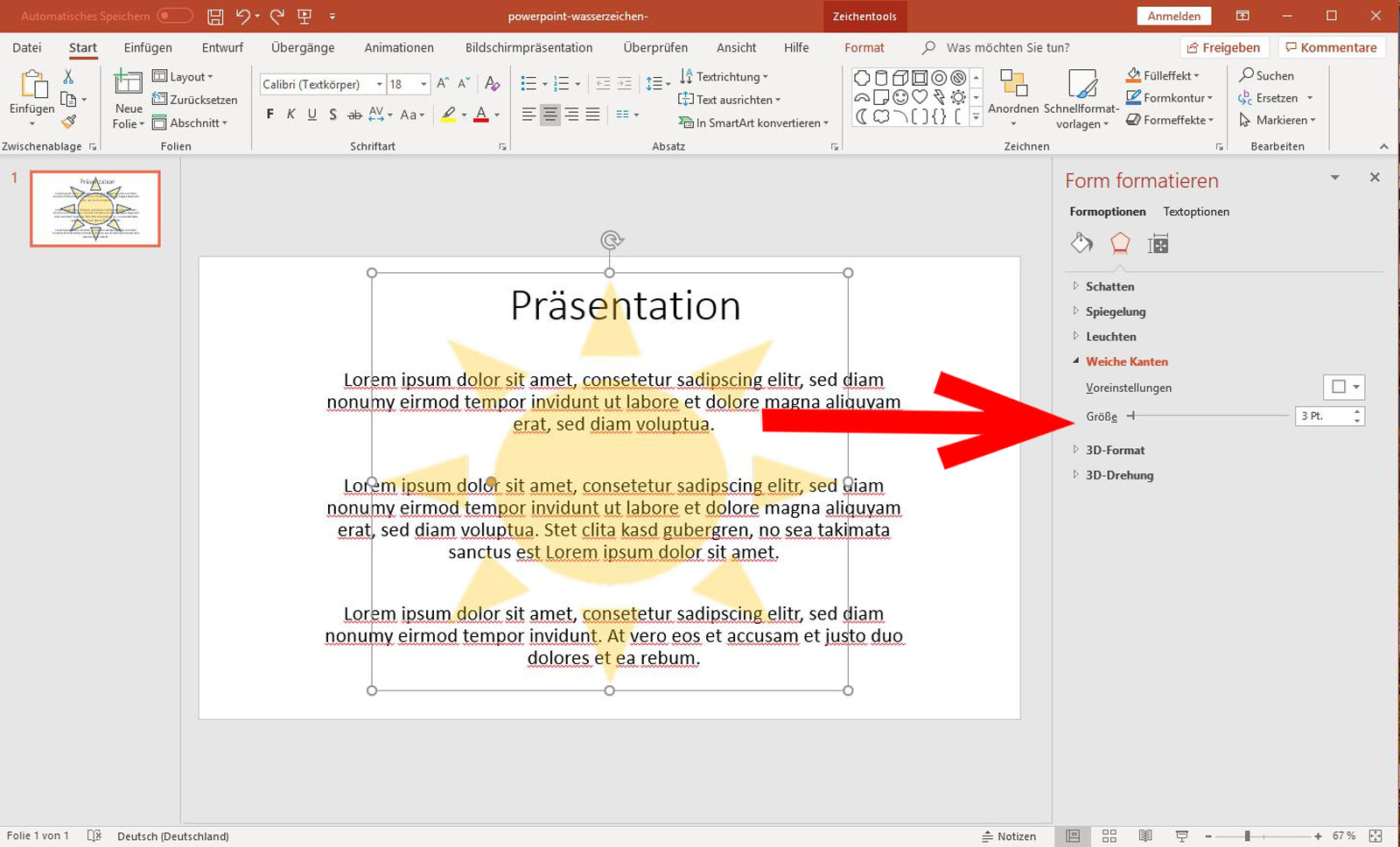The width and height of the screenshot is (1400, 847).
Task: Click the Größe und Eigenschaften panel icon
Action: pyautogui.click(x=1159, y=244)
